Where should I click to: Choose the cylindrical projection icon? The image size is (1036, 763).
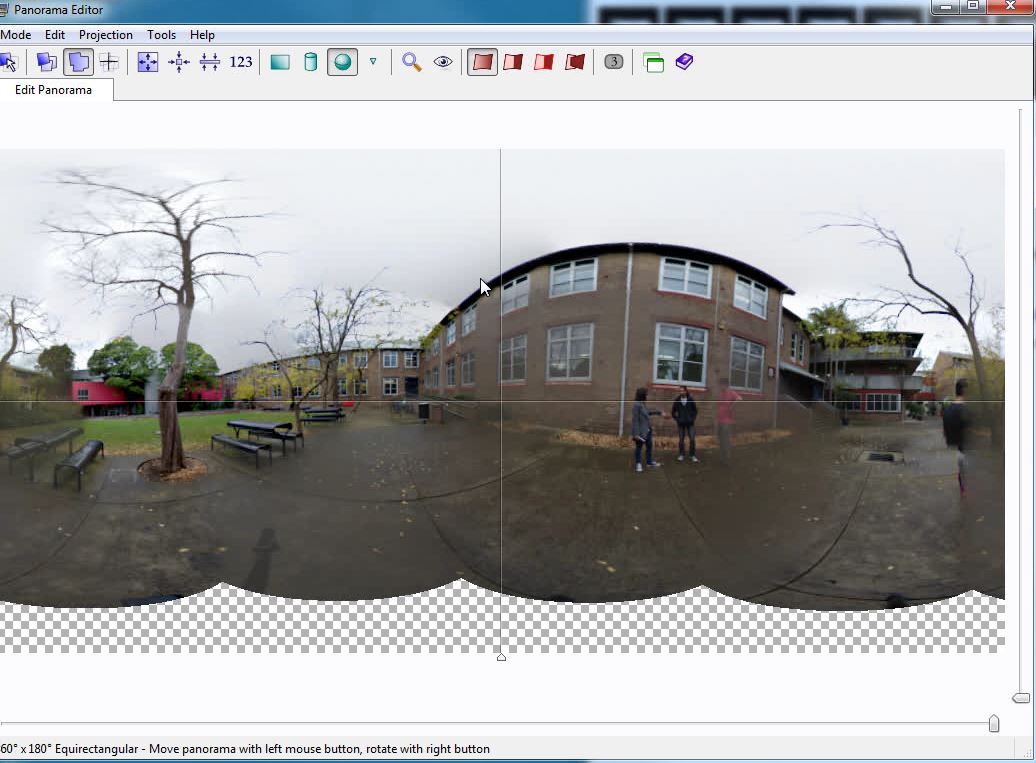pos(310,62)
